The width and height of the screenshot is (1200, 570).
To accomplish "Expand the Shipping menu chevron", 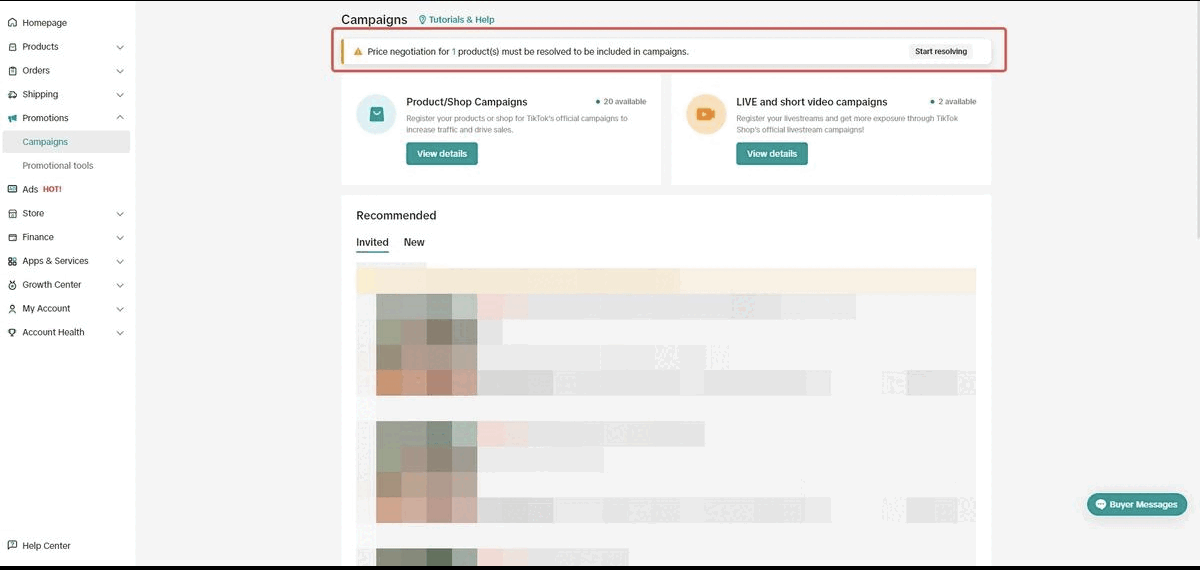I will [120, 95].
